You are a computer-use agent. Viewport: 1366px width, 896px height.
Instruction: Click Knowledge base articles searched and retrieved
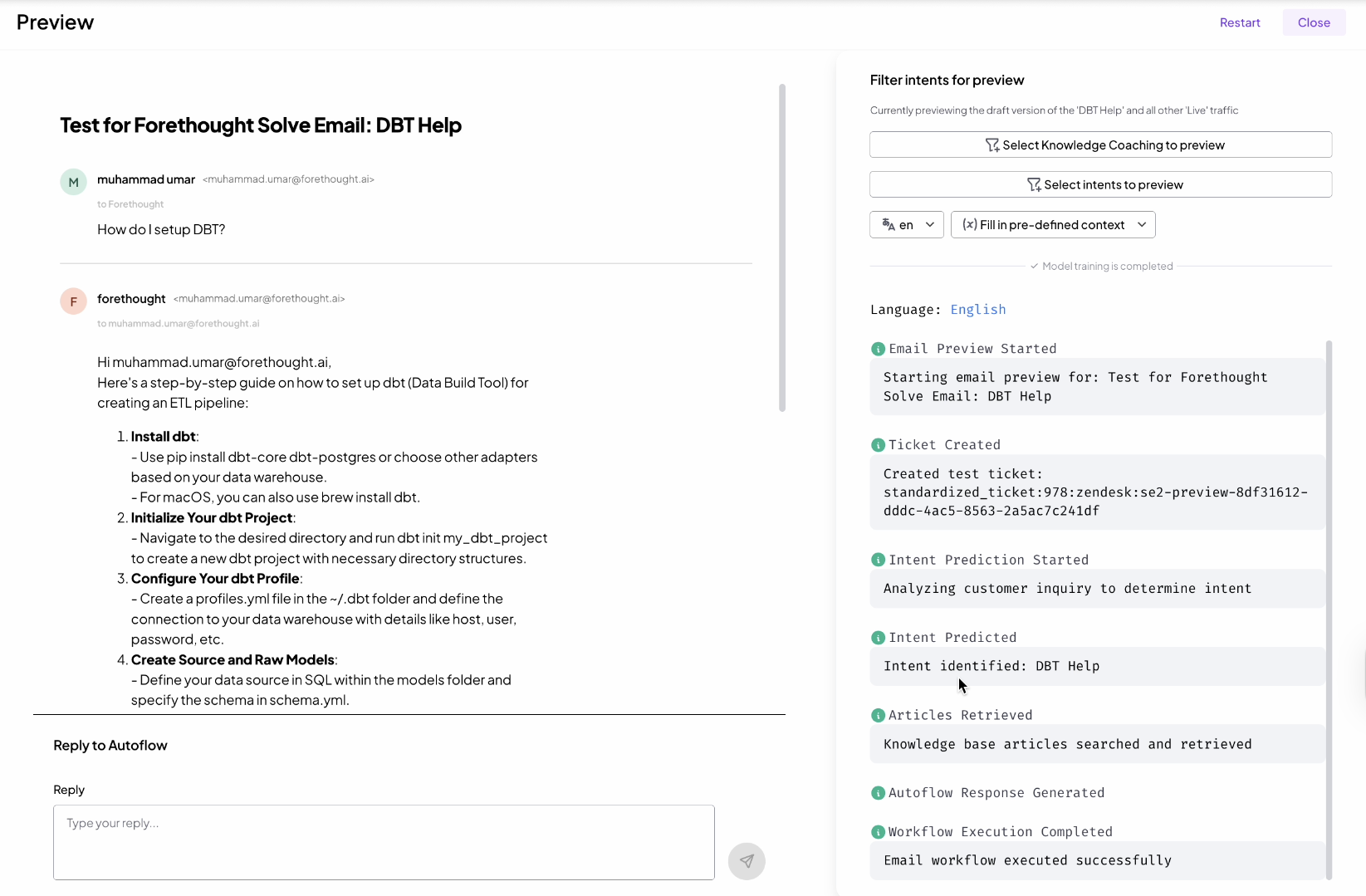click(x=1067, y=744)
